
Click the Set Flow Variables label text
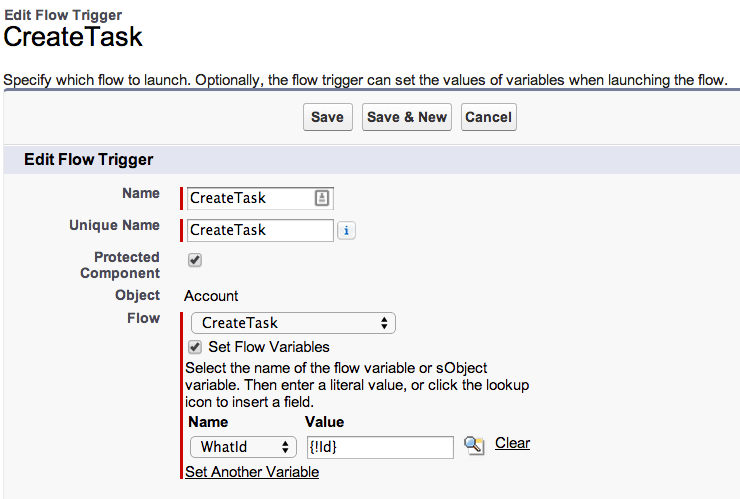[268, 347]
